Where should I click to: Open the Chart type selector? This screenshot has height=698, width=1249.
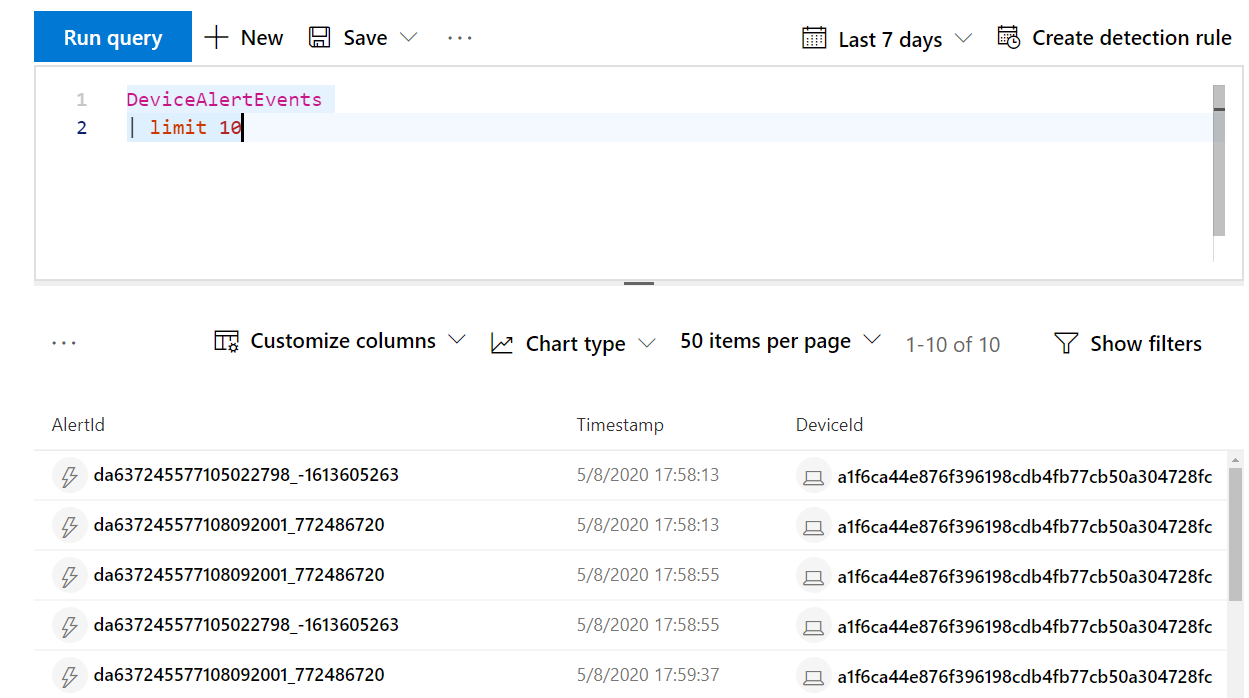click(x=573, y=344)
